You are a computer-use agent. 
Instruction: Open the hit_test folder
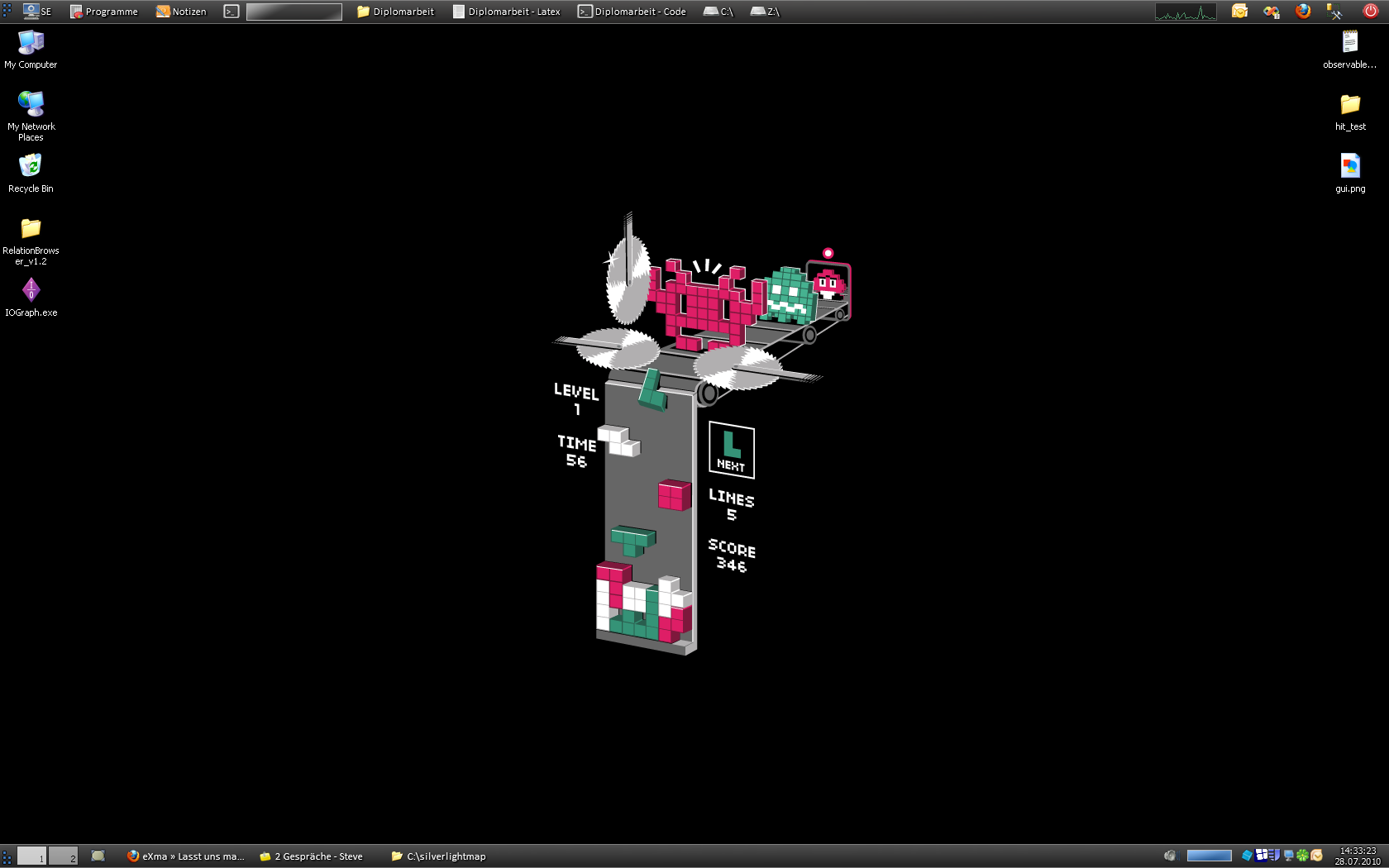(1350, 112)
